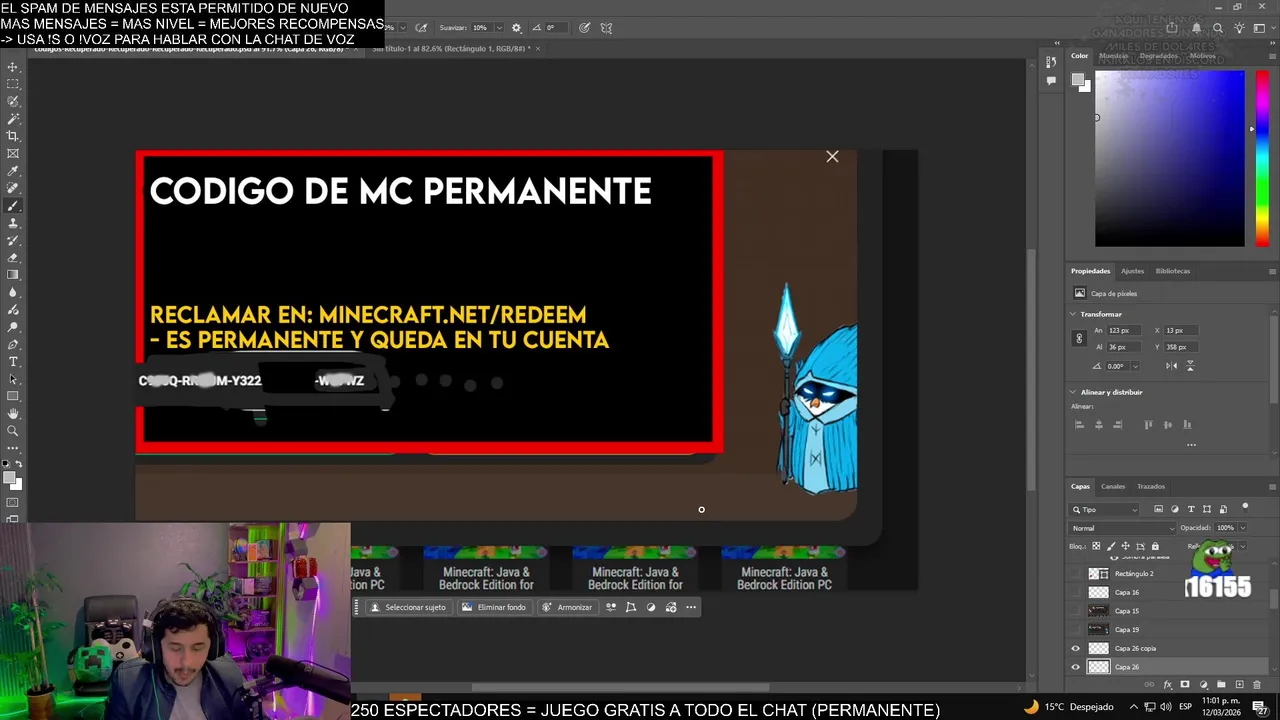Open the Tipo layer filter dropdown
This screenshot has height=720, width=1280.
tap(1103, 510)
